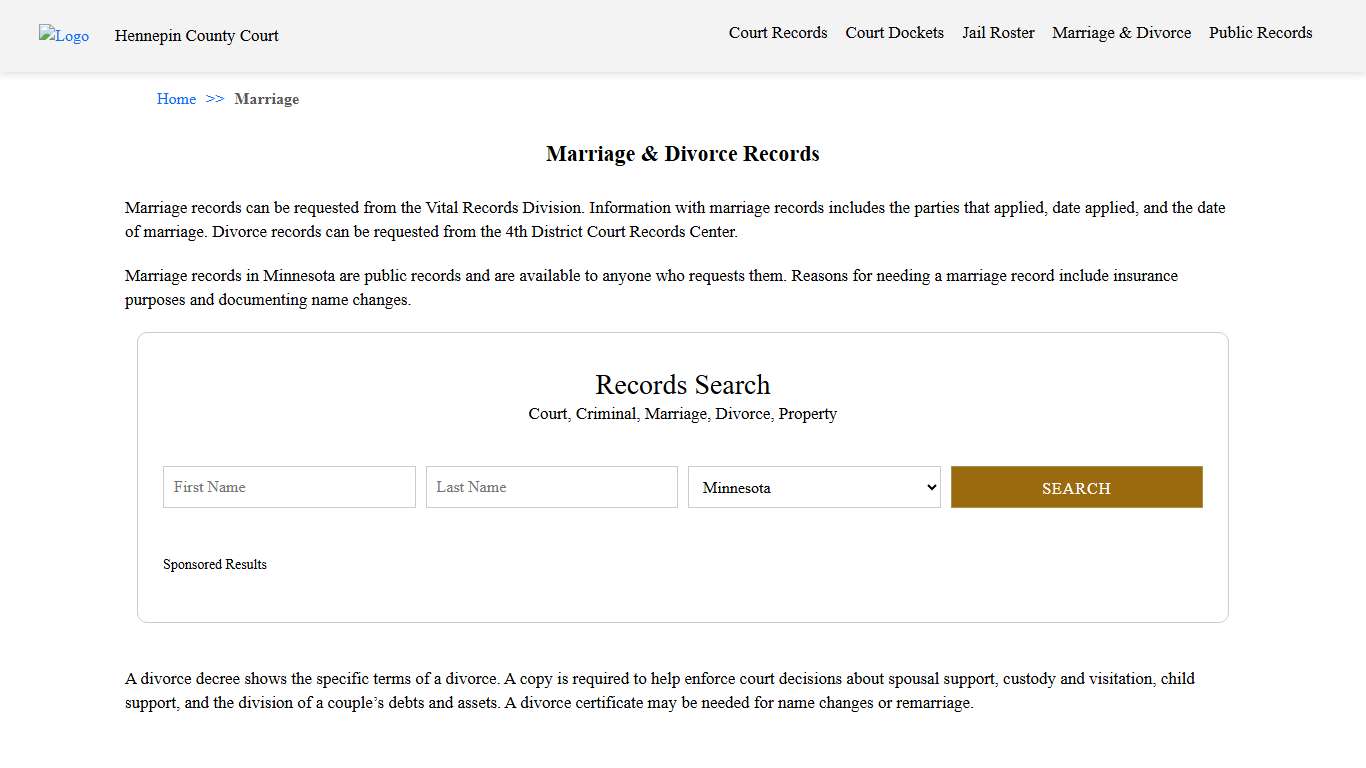The width and height of the screenshot is (1366, 768).
Task: Open the Court Dockets page
Action: pyautogui.click(x=894, y=32)
